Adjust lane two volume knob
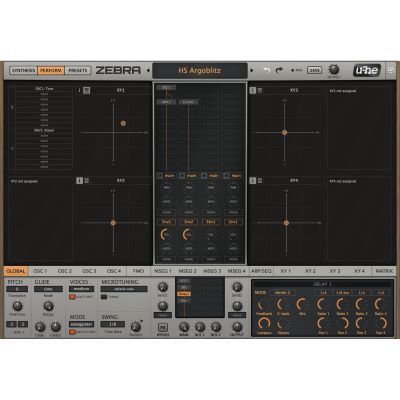This screenshot has height=400, width=400. click(188, 235)
